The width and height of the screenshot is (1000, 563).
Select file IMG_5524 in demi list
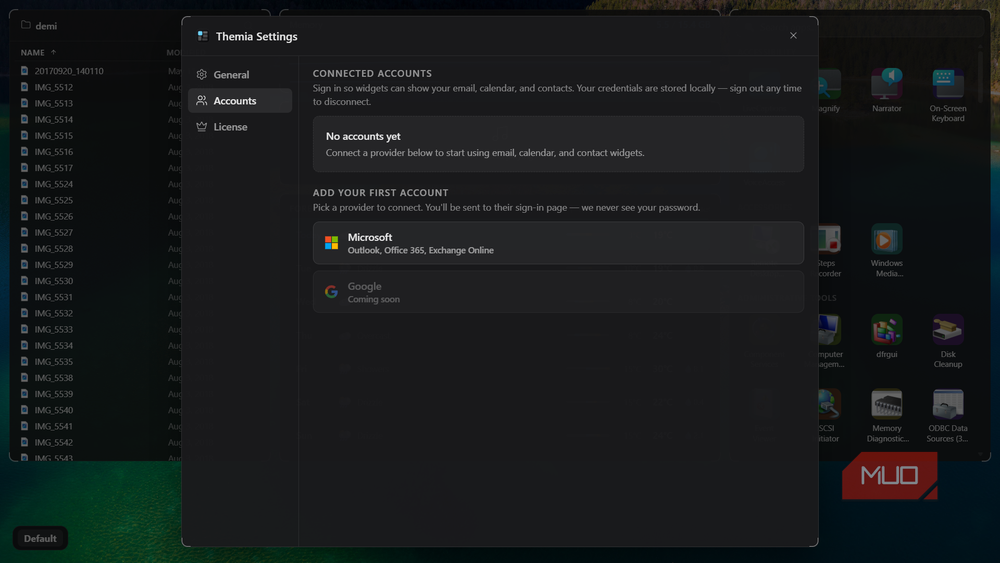(x=54, y=184)
